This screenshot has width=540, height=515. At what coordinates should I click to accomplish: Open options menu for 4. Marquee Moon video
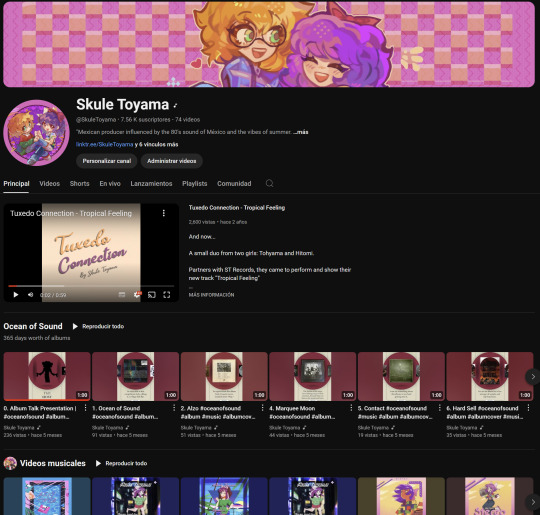[351, 408]
